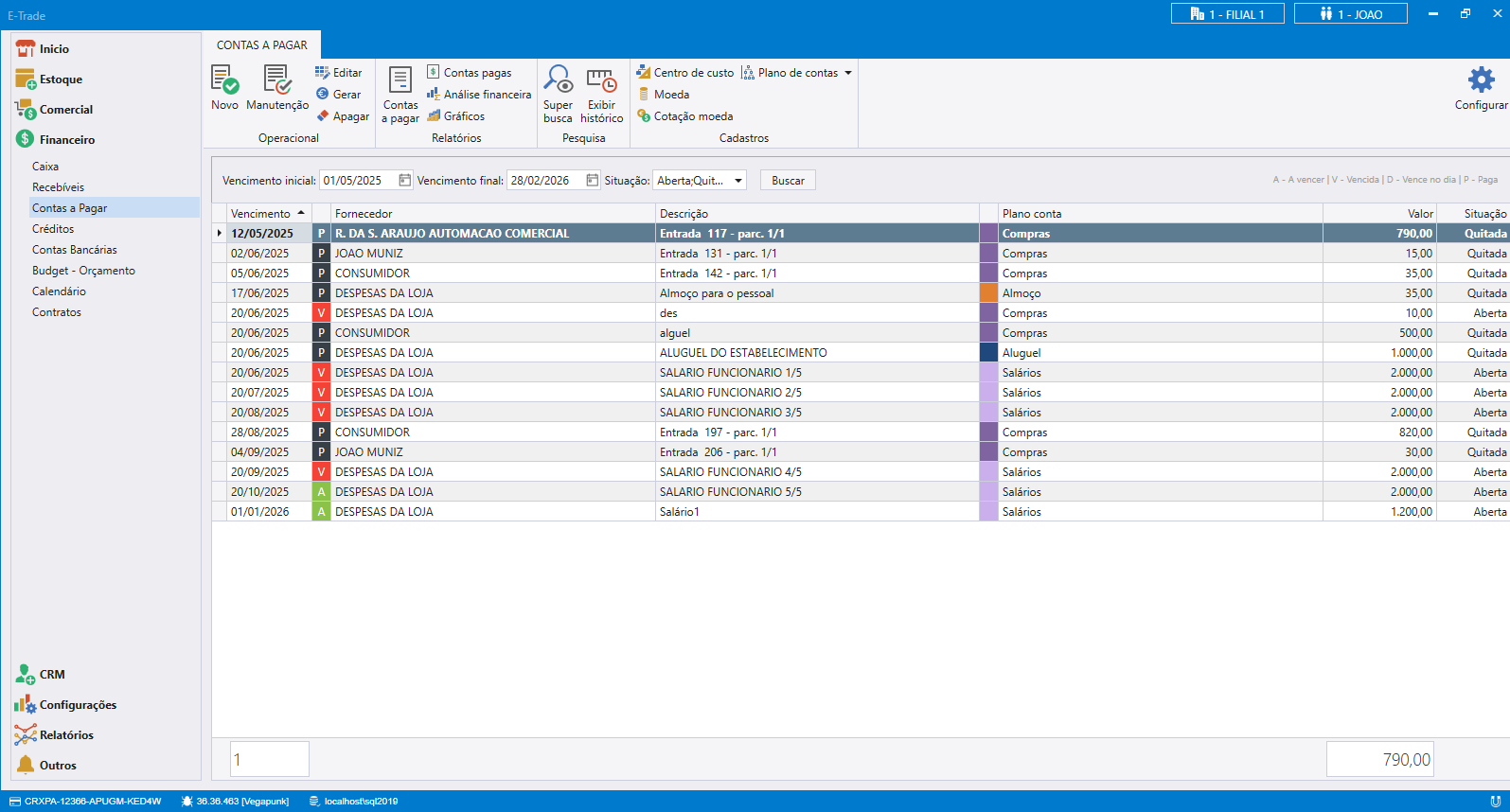The width and height of the screenshot is (1510, 812).
Task: Select Recebíveis in the Financeiro menu
Action: point(58,187)
